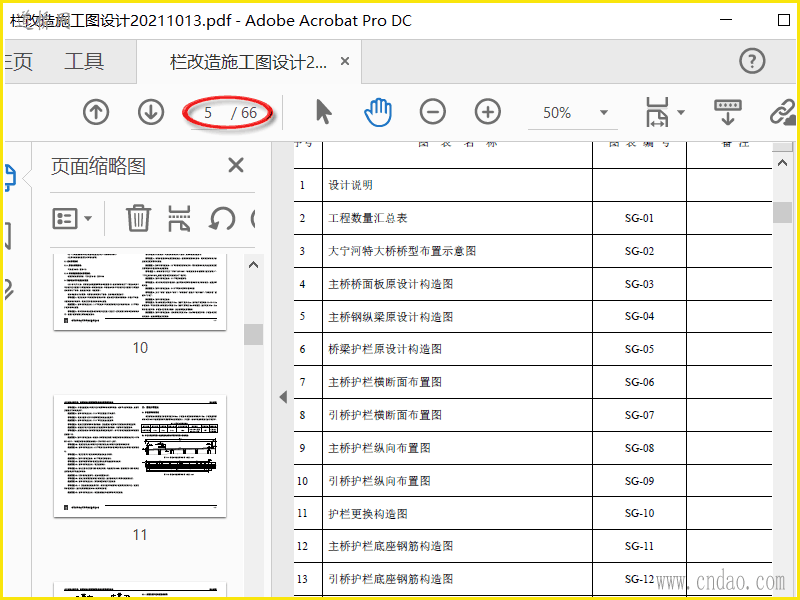
Task: Click the insert pages icon in thumbnails panel
Action: 179,218
